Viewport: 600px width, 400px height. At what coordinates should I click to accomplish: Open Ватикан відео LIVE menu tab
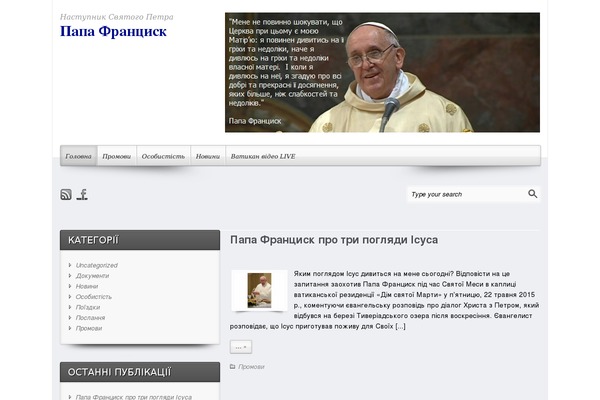click(x=263, y=156)
